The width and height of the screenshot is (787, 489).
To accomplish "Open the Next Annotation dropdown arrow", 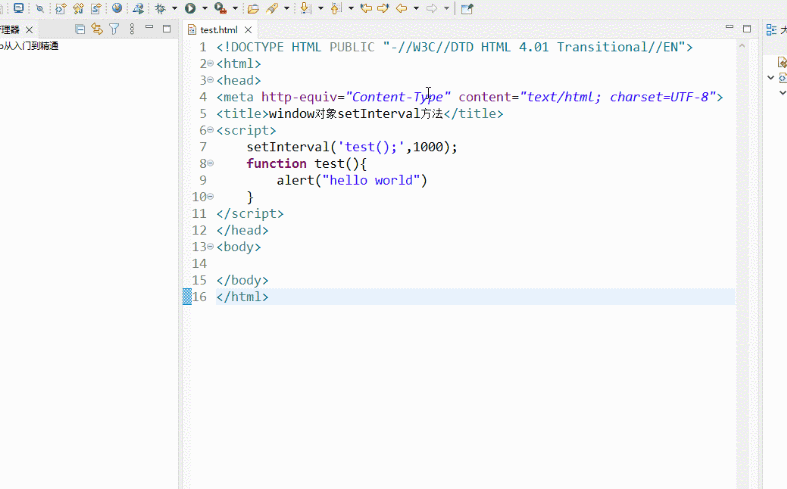I will tap(321, 9).
